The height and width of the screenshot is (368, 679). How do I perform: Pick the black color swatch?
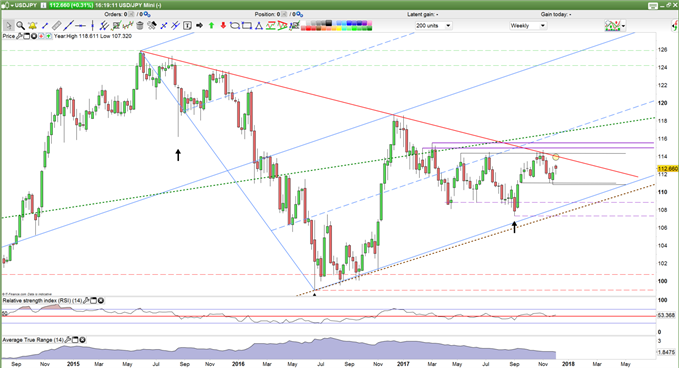pyautogui.click(x=329, y=23)
